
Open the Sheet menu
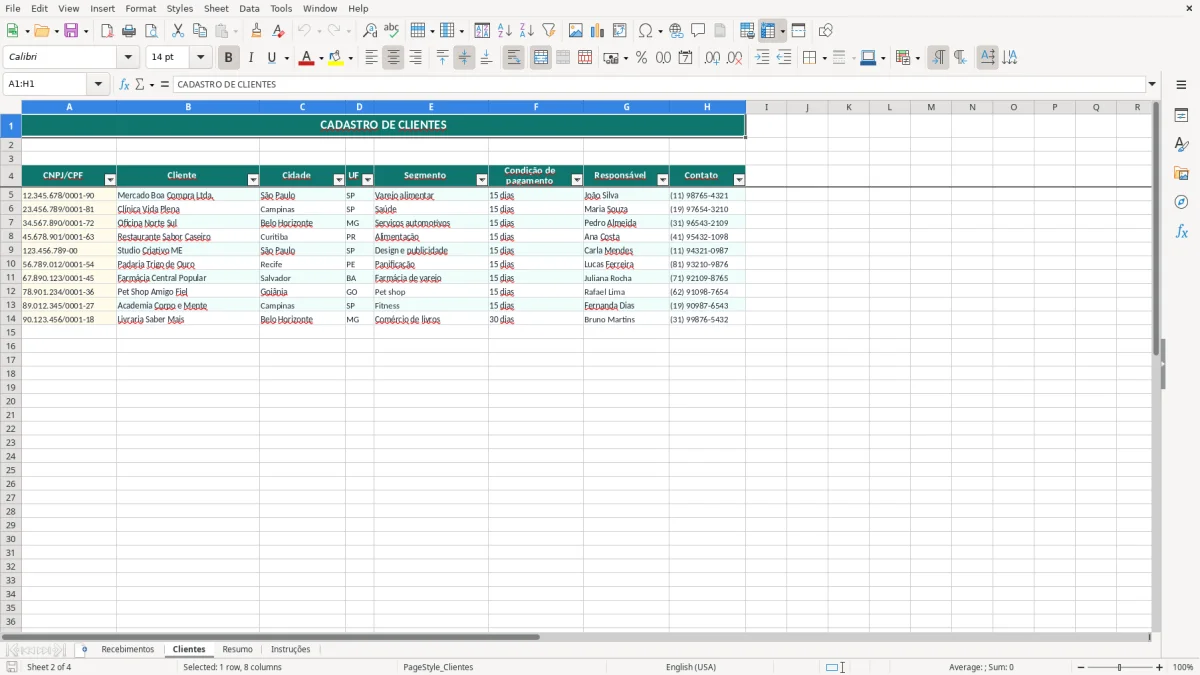(x=216, y=8)
